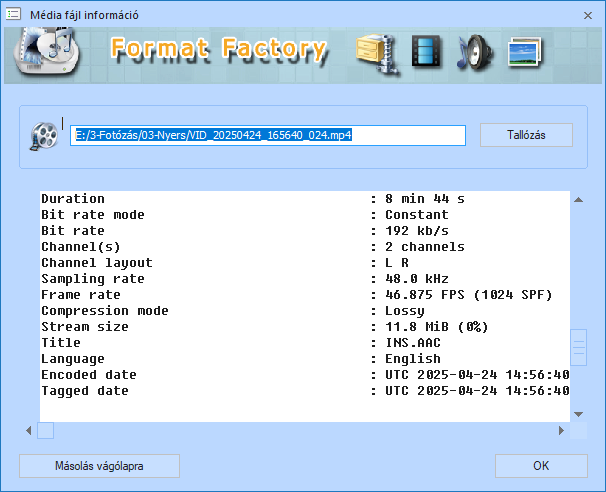Click the Tagged date UTC value
This screenshot has height=492, width=606.
[477, 391]
